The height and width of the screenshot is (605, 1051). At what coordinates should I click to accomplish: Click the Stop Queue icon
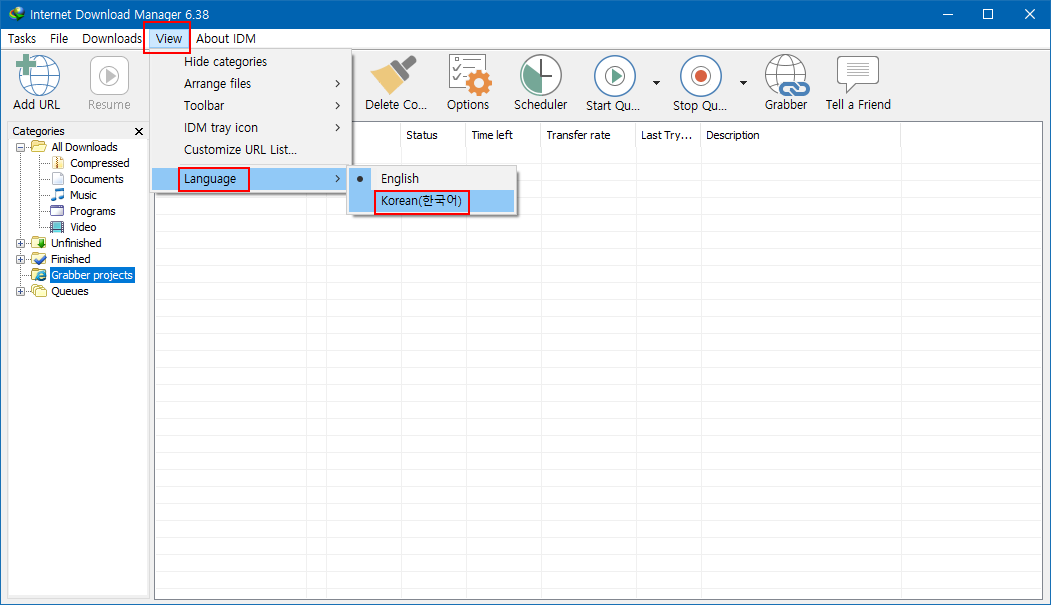click(700, 76)
